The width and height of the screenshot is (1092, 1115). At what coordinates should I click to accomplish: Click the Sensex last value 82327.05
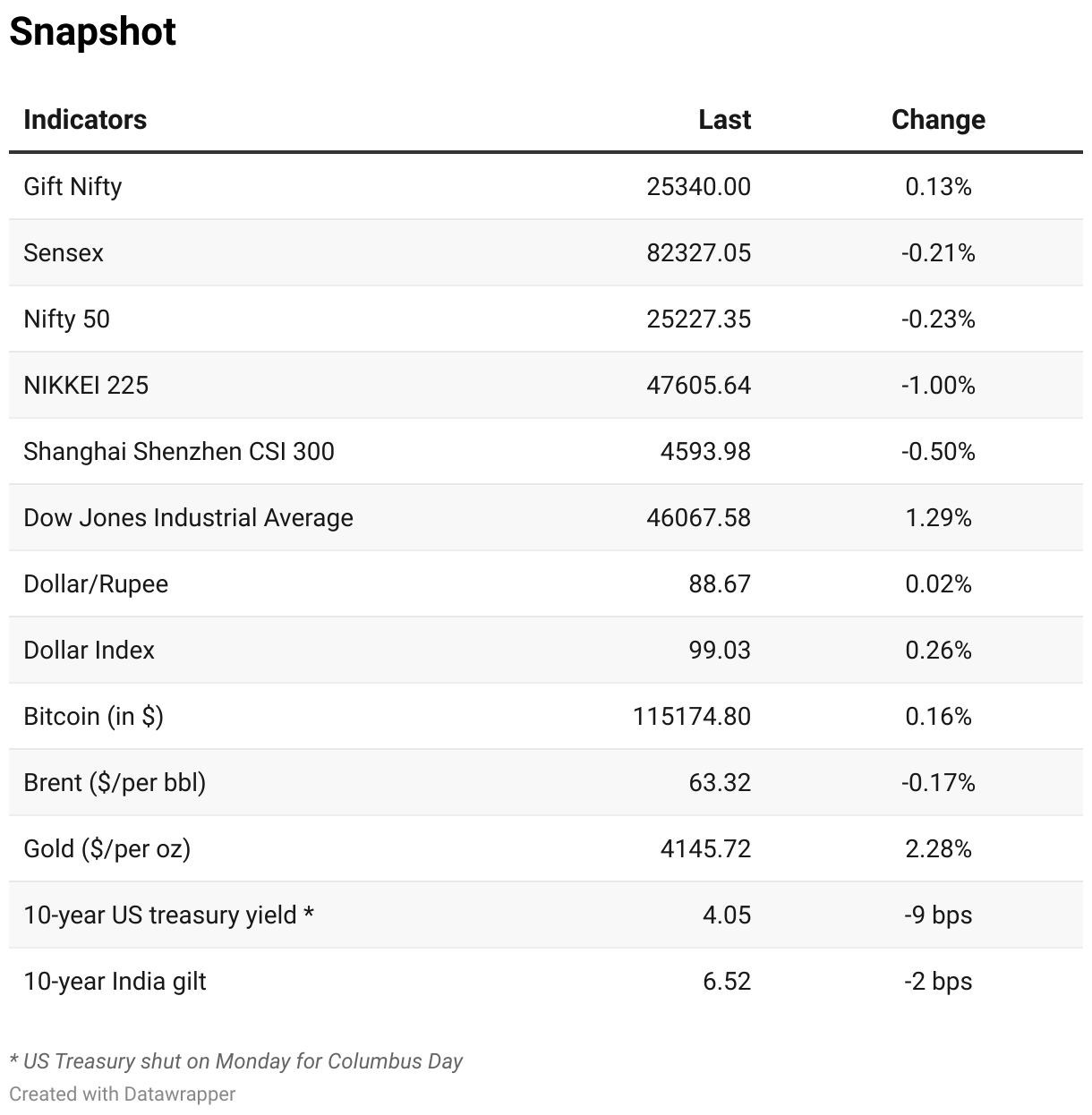(x=698, y=253)
